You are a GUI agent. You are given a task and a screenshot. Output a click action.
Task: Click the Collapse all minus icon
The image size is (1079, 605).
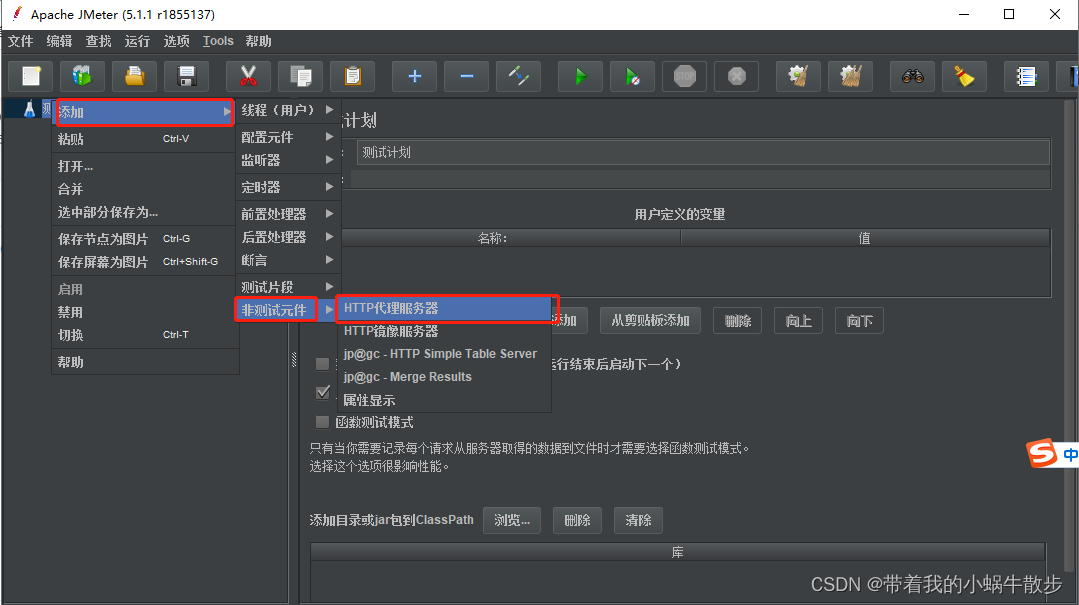click(x=467, y=76)
